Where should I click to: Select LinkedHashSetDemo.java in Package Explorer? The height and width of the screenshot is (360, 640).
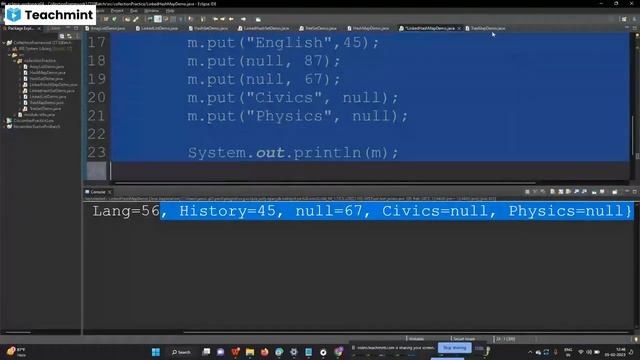coord(49,91)
